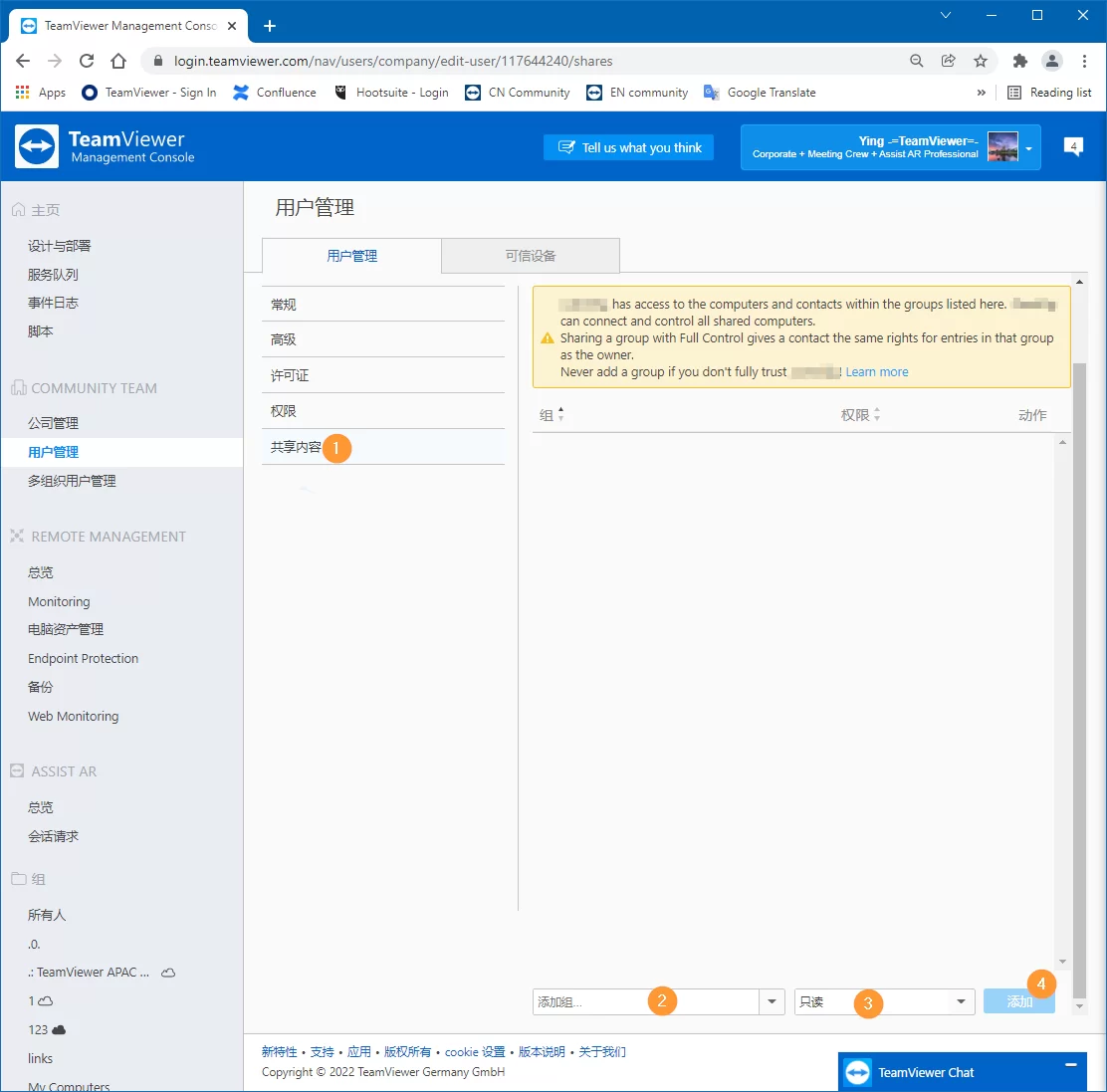Screen dimensions: 1107x1092
Task: Open the account profile dropdown arrow
Action: (1028, 148)
